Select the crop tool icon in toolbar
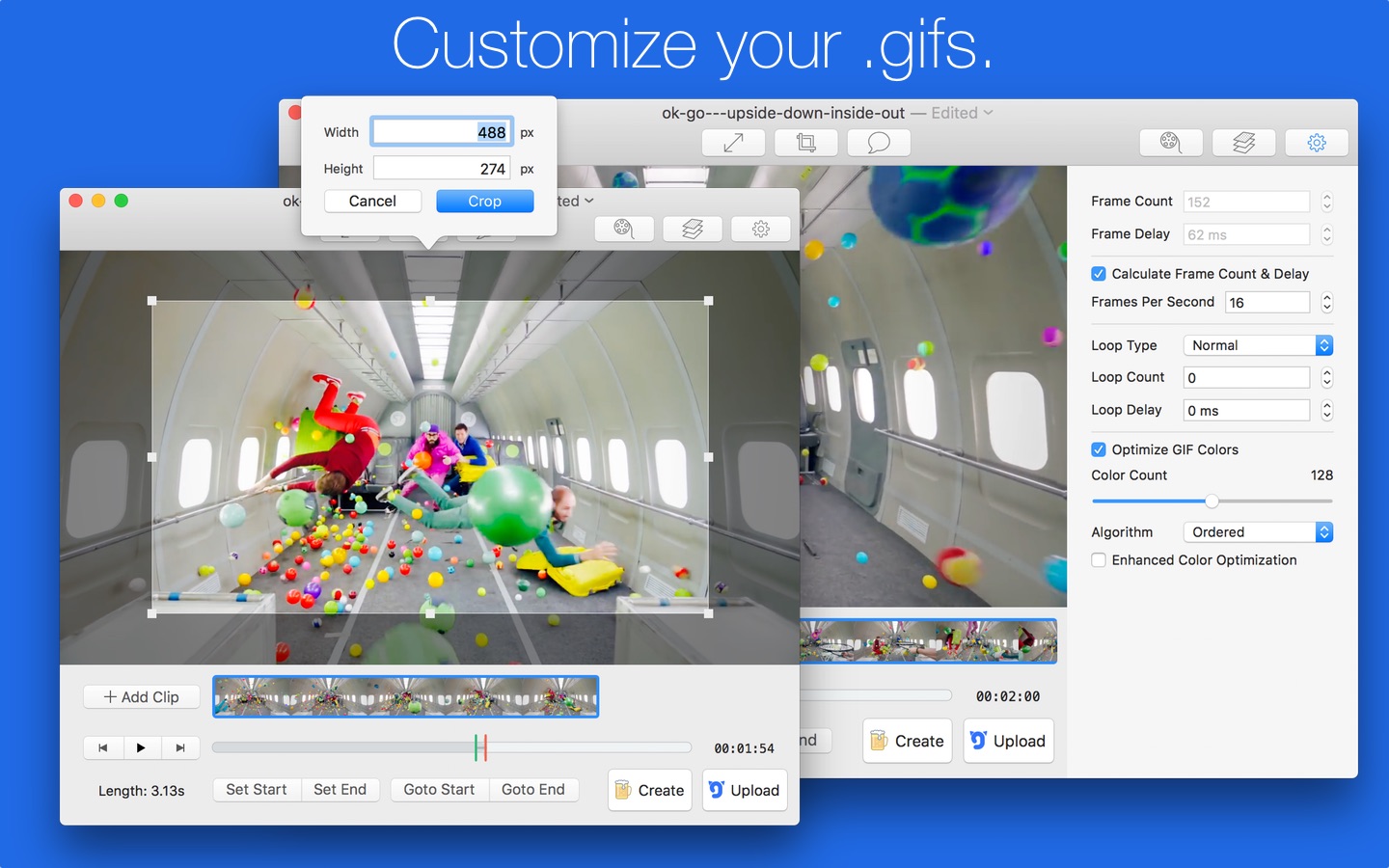This screenshot has width=1389, height=868. point(805,143)
